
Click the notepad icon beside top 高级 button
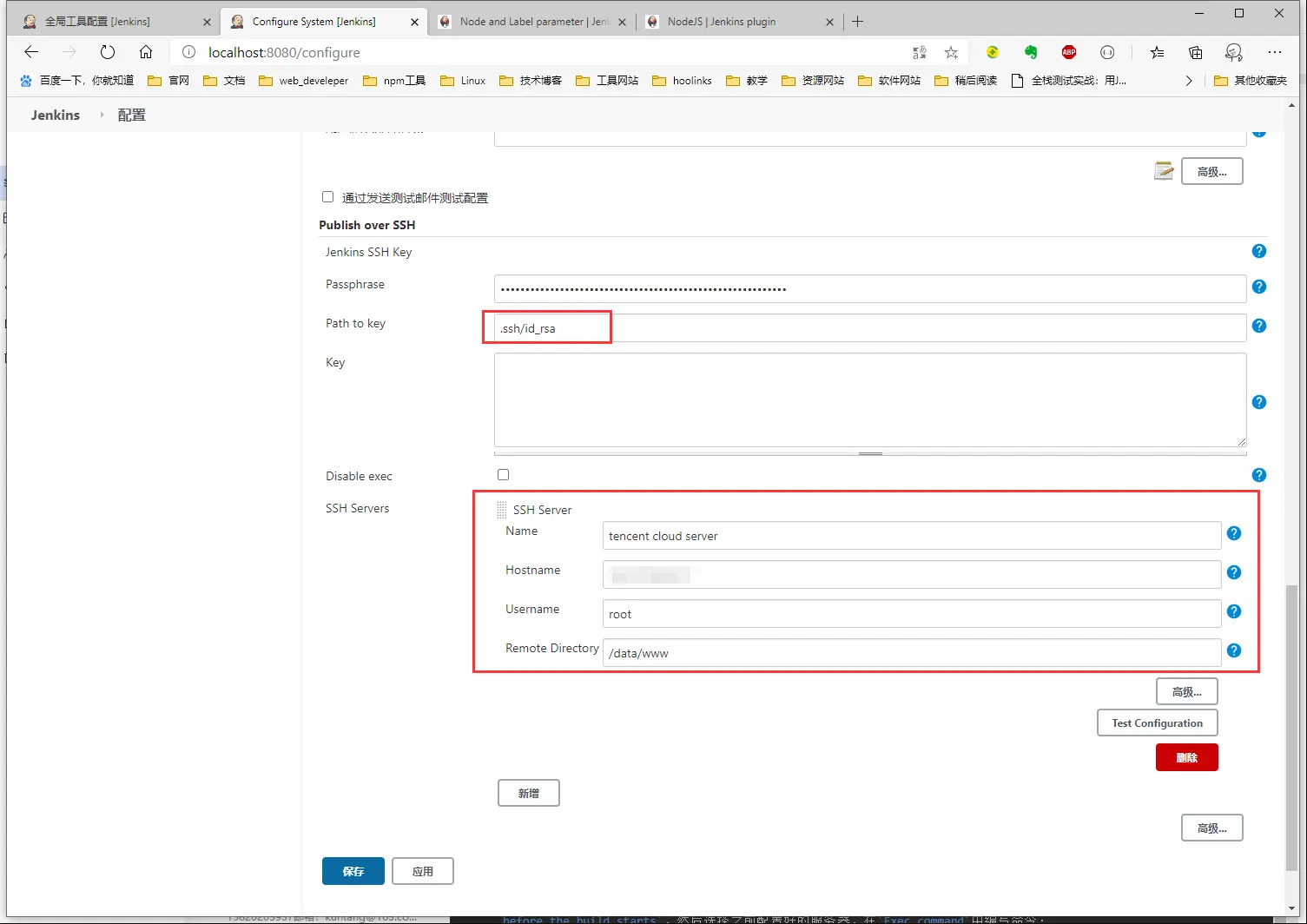(x=1164, y=171)
